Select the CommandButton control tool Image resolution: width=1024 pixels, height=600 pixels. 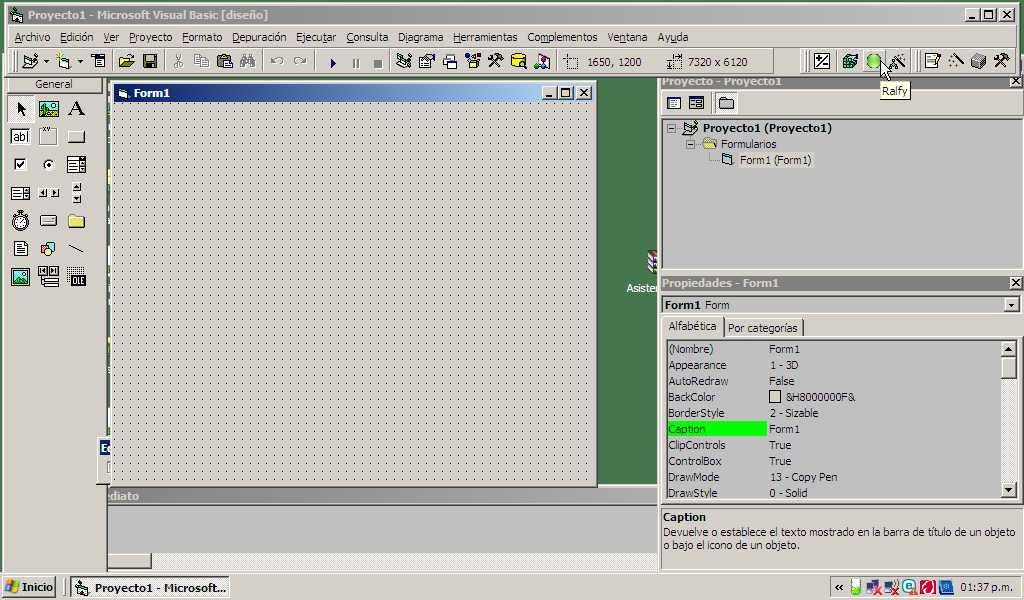click(76, 136)
